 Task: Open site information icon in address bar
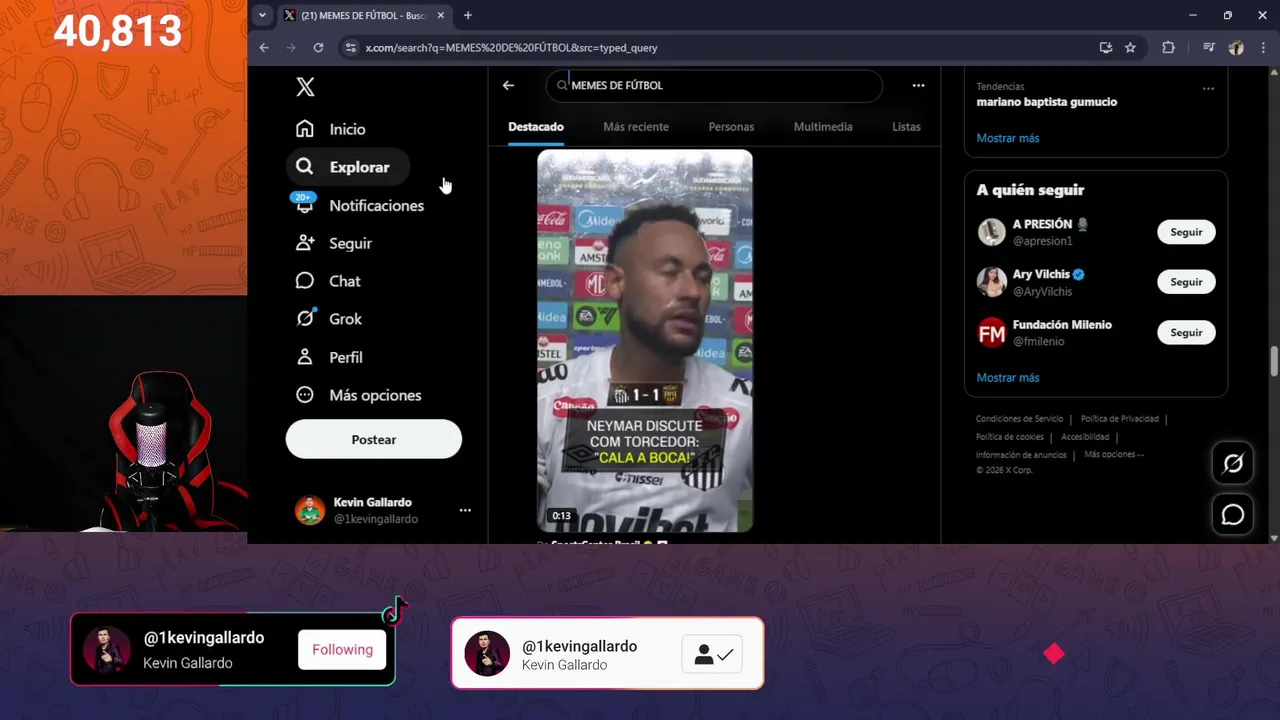tap(349, 47)
